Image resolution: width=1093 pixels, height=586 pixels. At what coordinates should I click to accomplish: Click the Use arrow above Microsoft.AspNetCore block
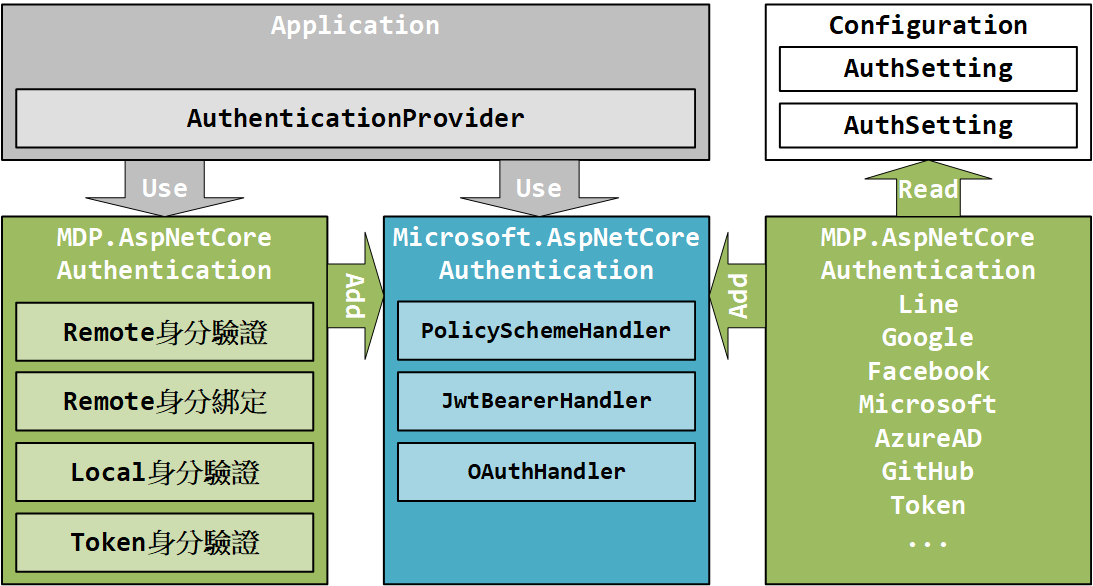click(539, 188)
